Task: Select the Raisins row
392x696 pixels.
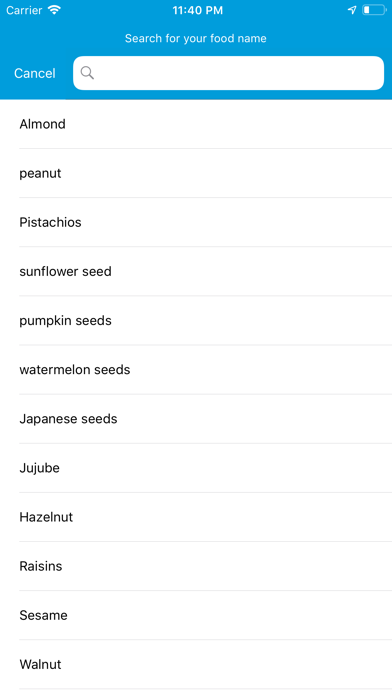Action: (x=196, y=566)
